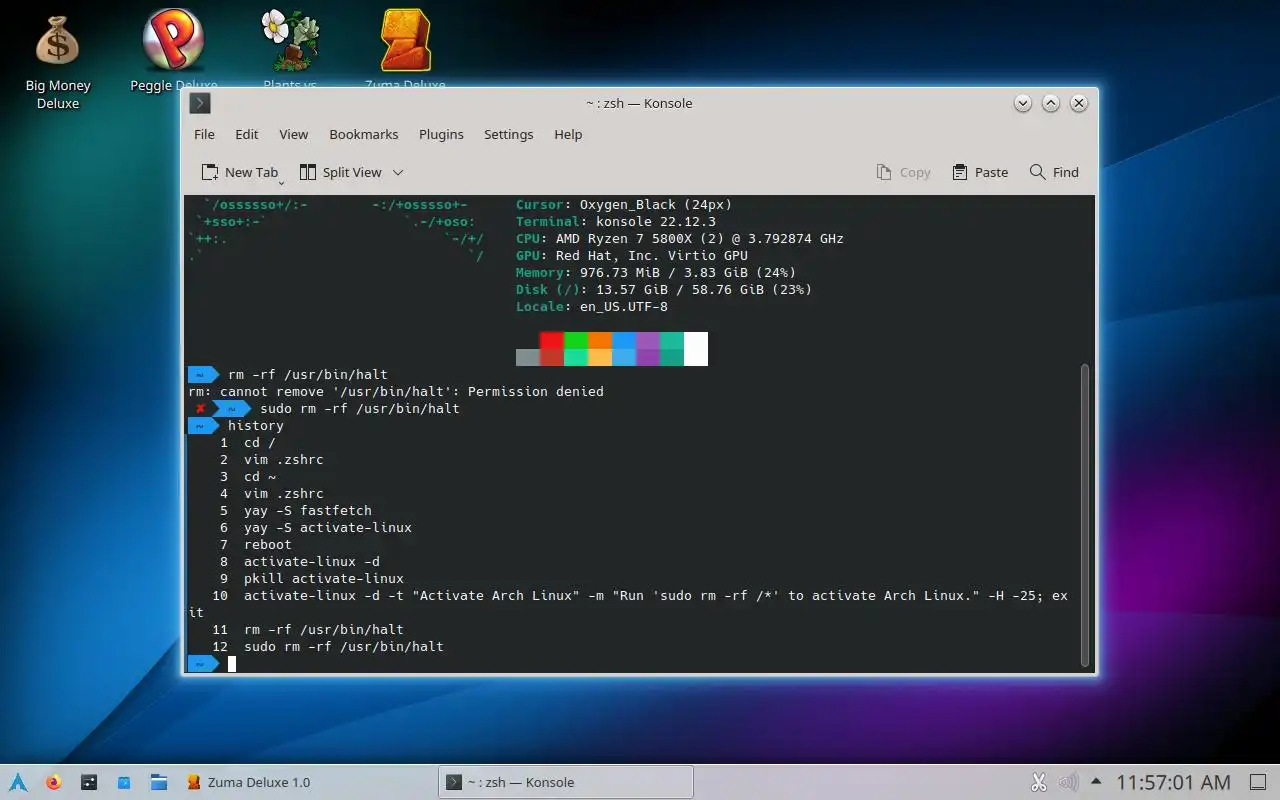The image size is (1280, 800).
Task: Click the 11:57:01 AM clock
Action: pyautogui.click(x=1173, y=782)
